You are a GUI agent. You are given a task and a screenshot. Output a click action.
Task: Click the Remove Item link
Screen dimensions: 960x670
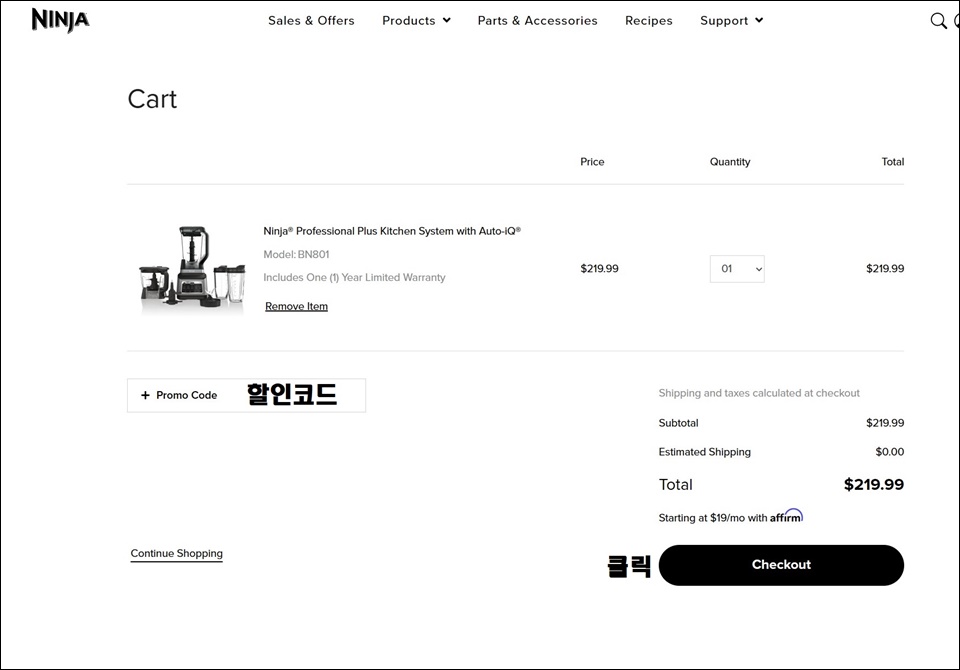click(x=296, y=306)
